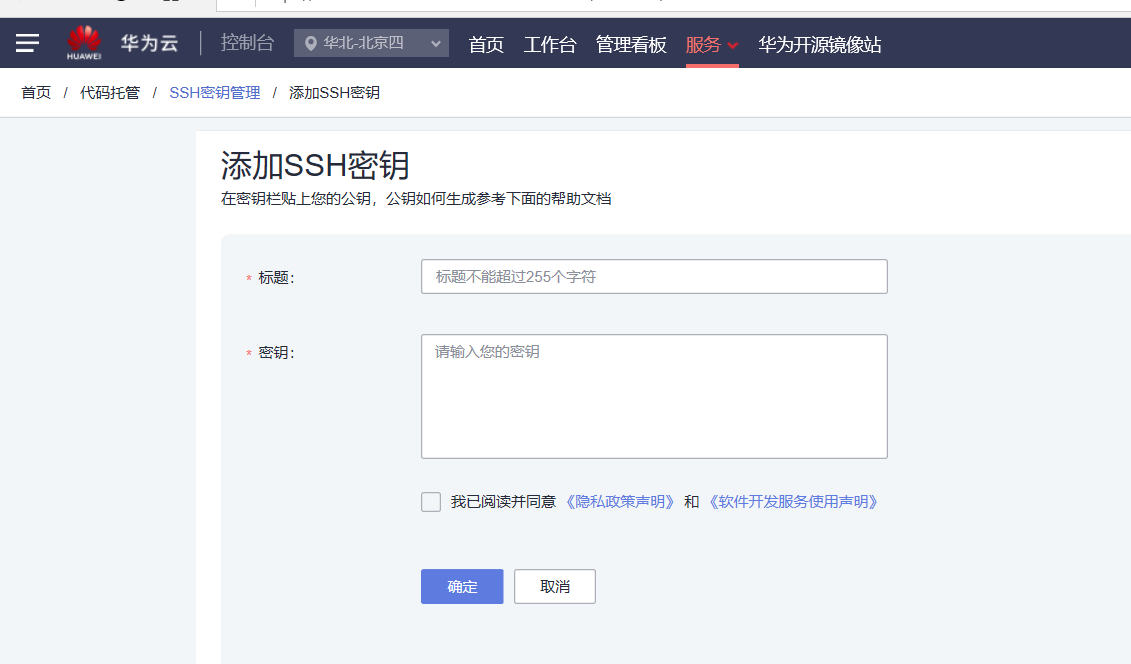The image size is (1131, 664).
Task: Click the 密钥 key textarea
Action: [x=653, y=396]
